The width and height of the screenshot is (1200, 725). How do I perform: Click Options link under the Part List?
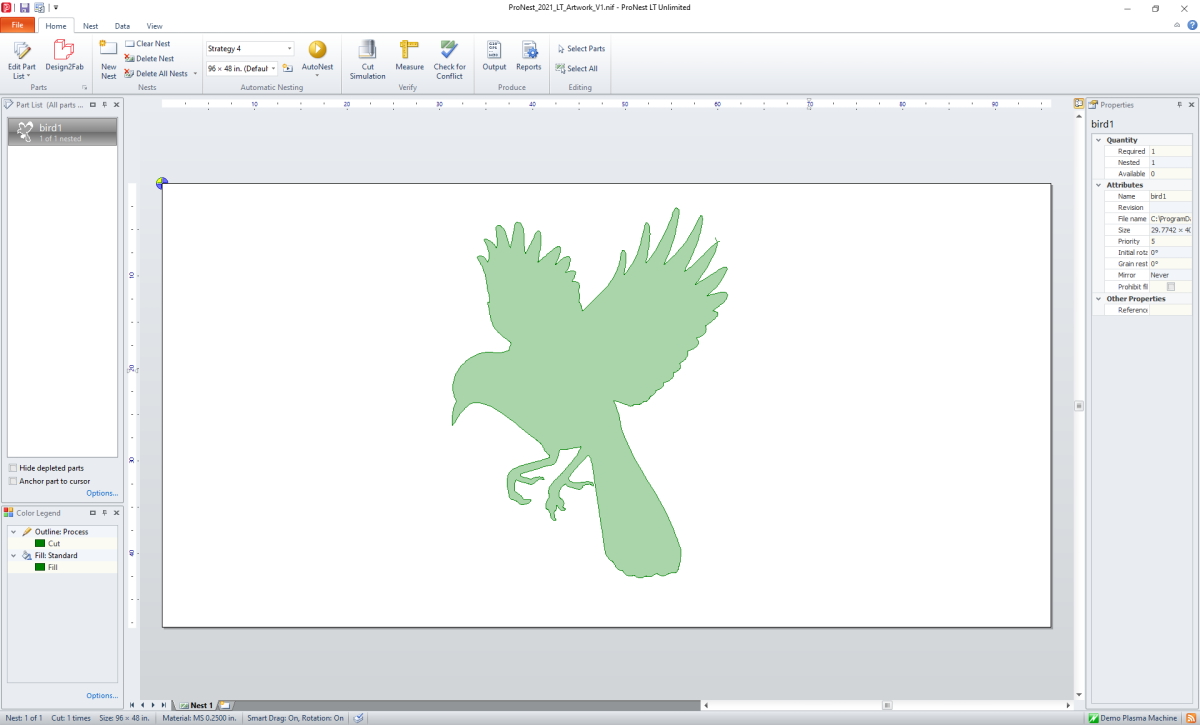(x=102, y=493)
